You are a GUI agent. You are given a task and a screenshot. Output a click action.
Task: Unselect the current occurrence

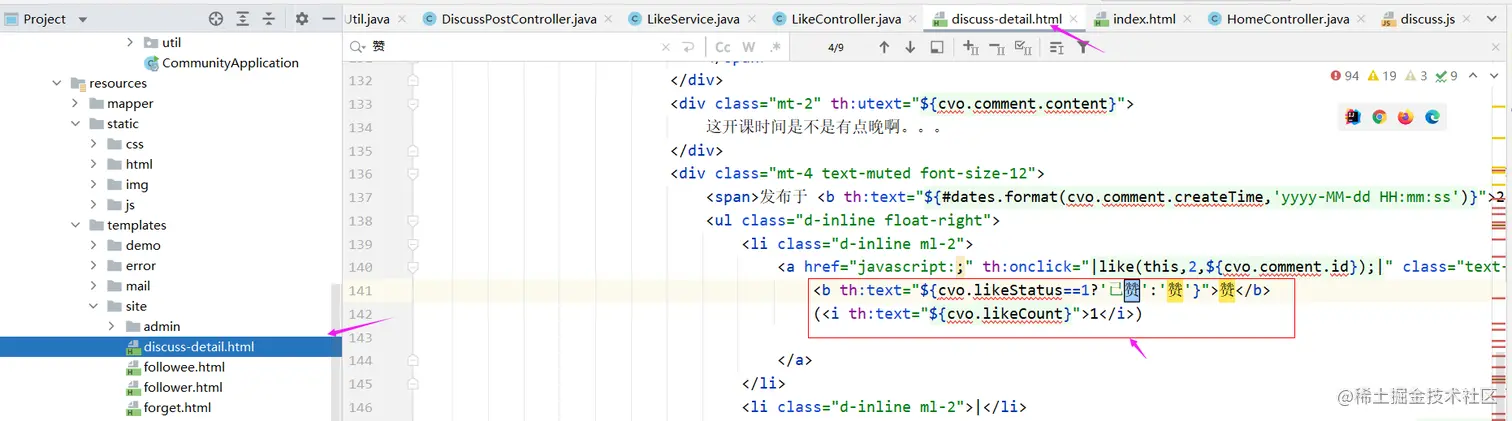pos(997,47)
